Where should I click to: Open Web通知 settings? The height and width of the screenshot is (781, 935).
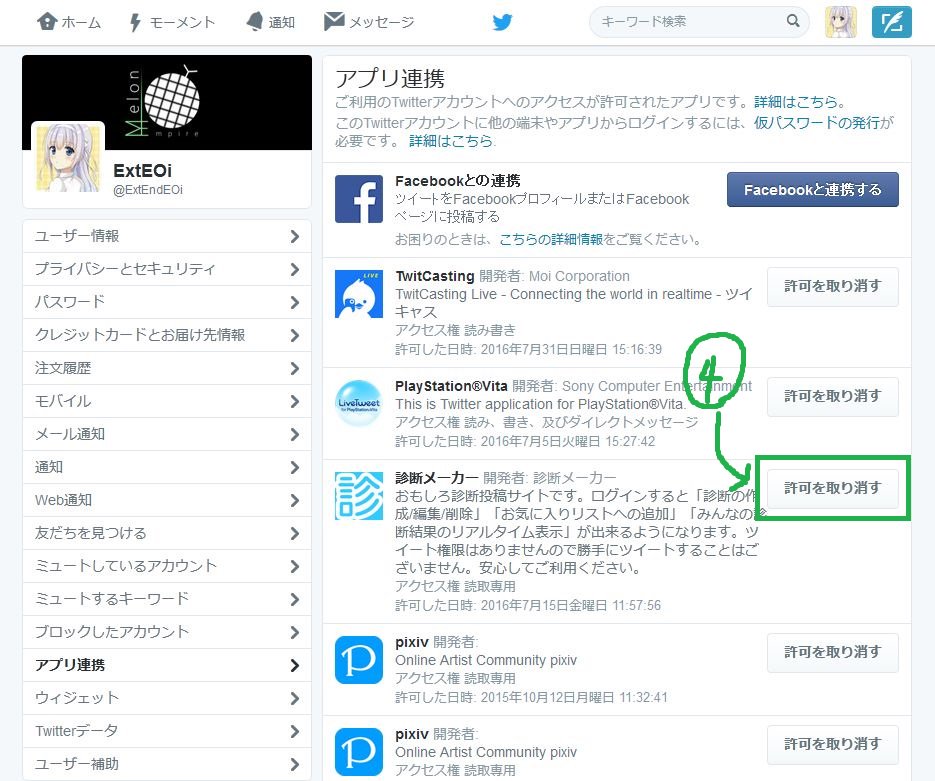pos(167,500)
